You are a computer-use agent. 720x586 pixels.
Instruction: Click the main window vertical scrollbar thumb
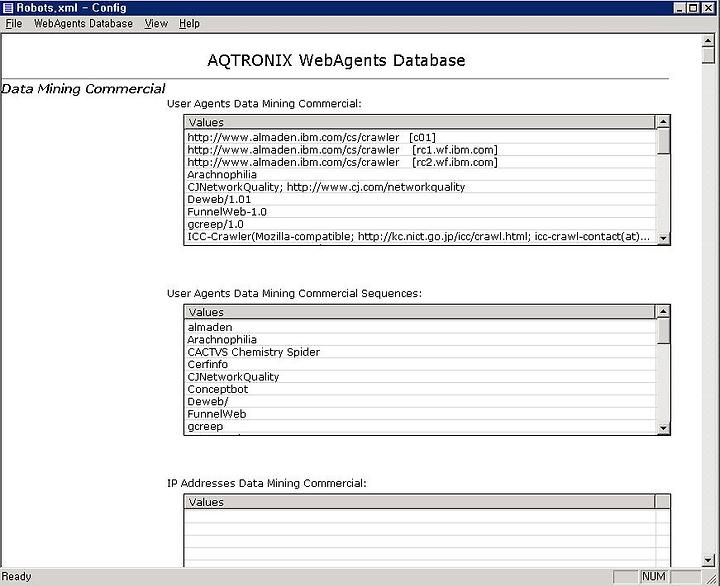pos(708,56)
